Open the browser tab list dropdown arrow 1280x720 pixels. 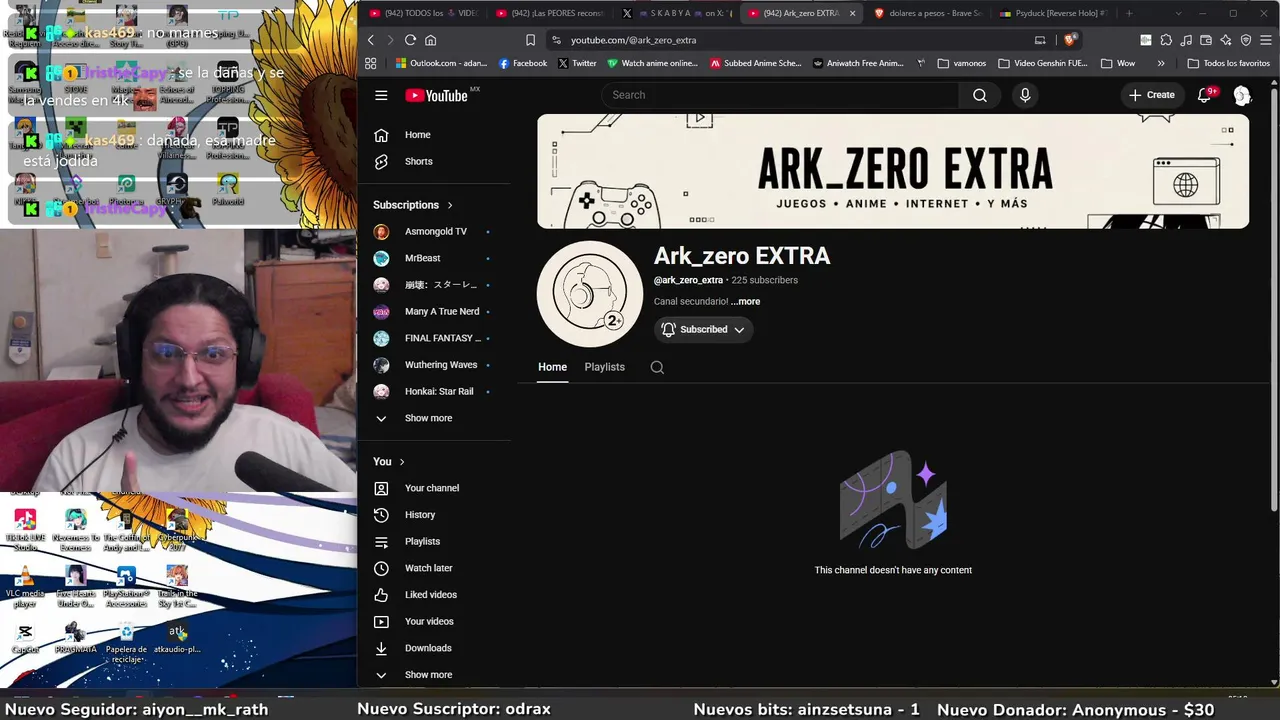(1178, 13)
